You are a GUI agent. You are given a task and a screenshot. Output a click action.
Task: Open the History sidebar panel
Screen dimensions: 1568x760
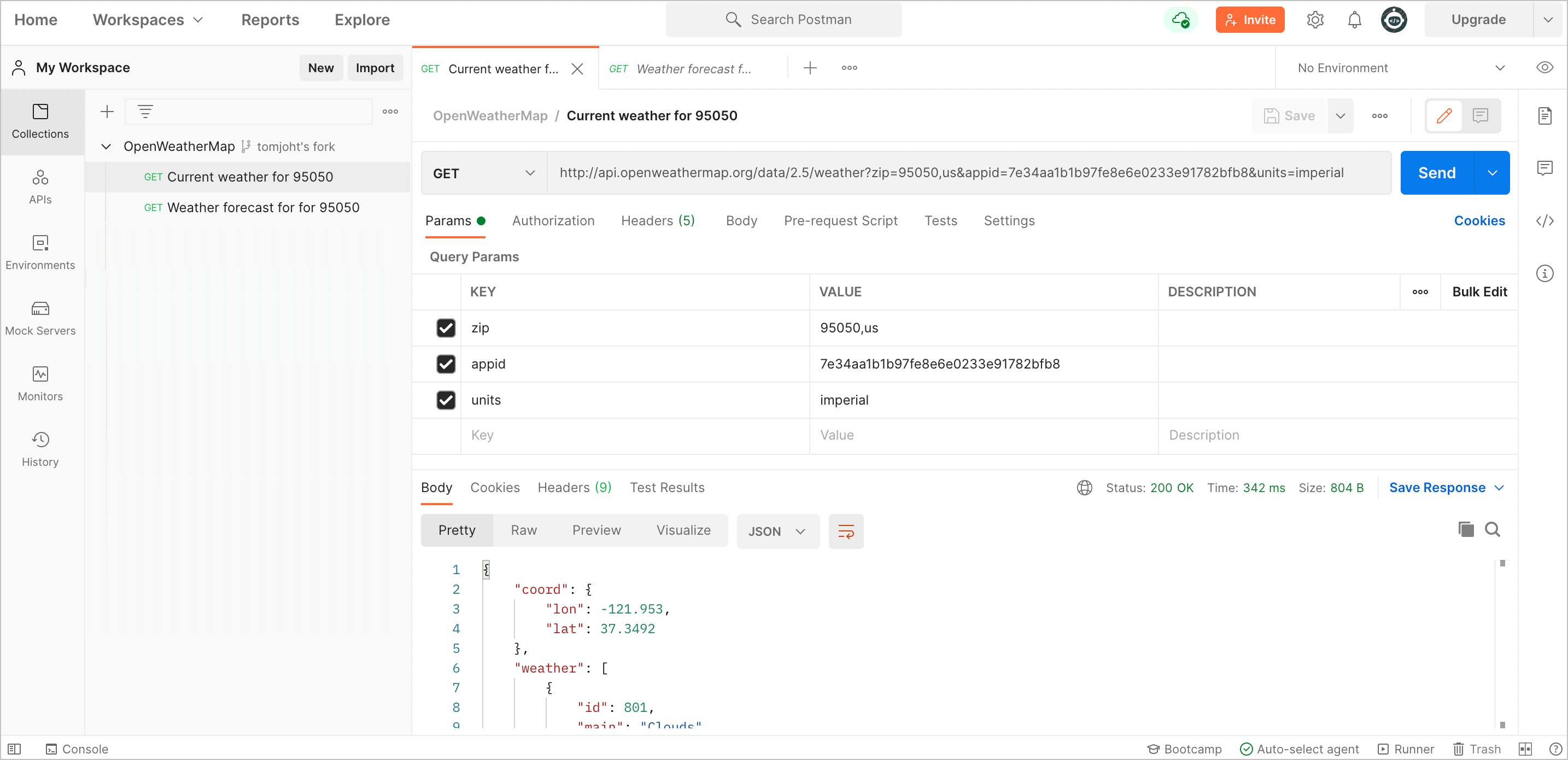click(x=40, y=450)
